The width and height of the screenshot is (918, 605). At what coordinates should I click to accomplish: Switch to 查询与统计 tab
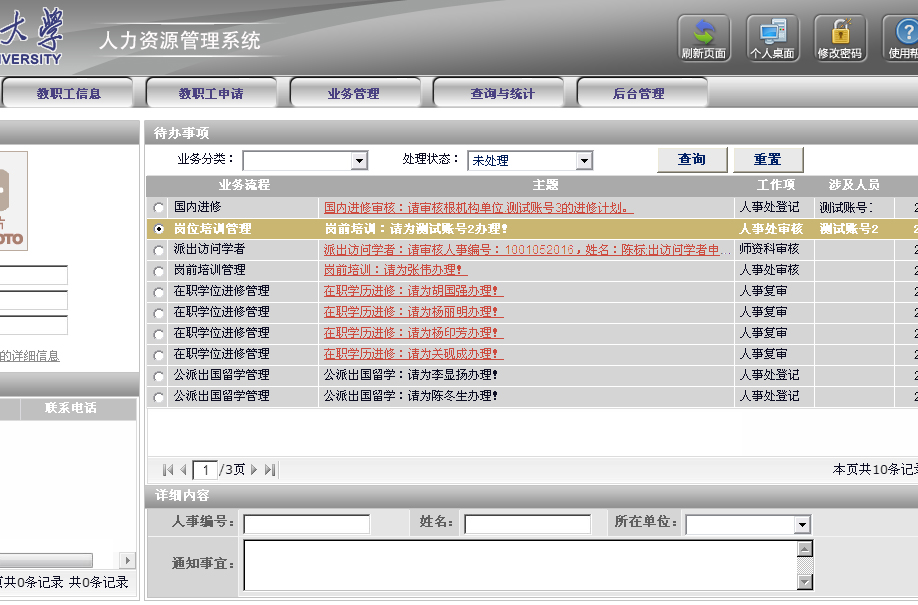coord(502,94)
